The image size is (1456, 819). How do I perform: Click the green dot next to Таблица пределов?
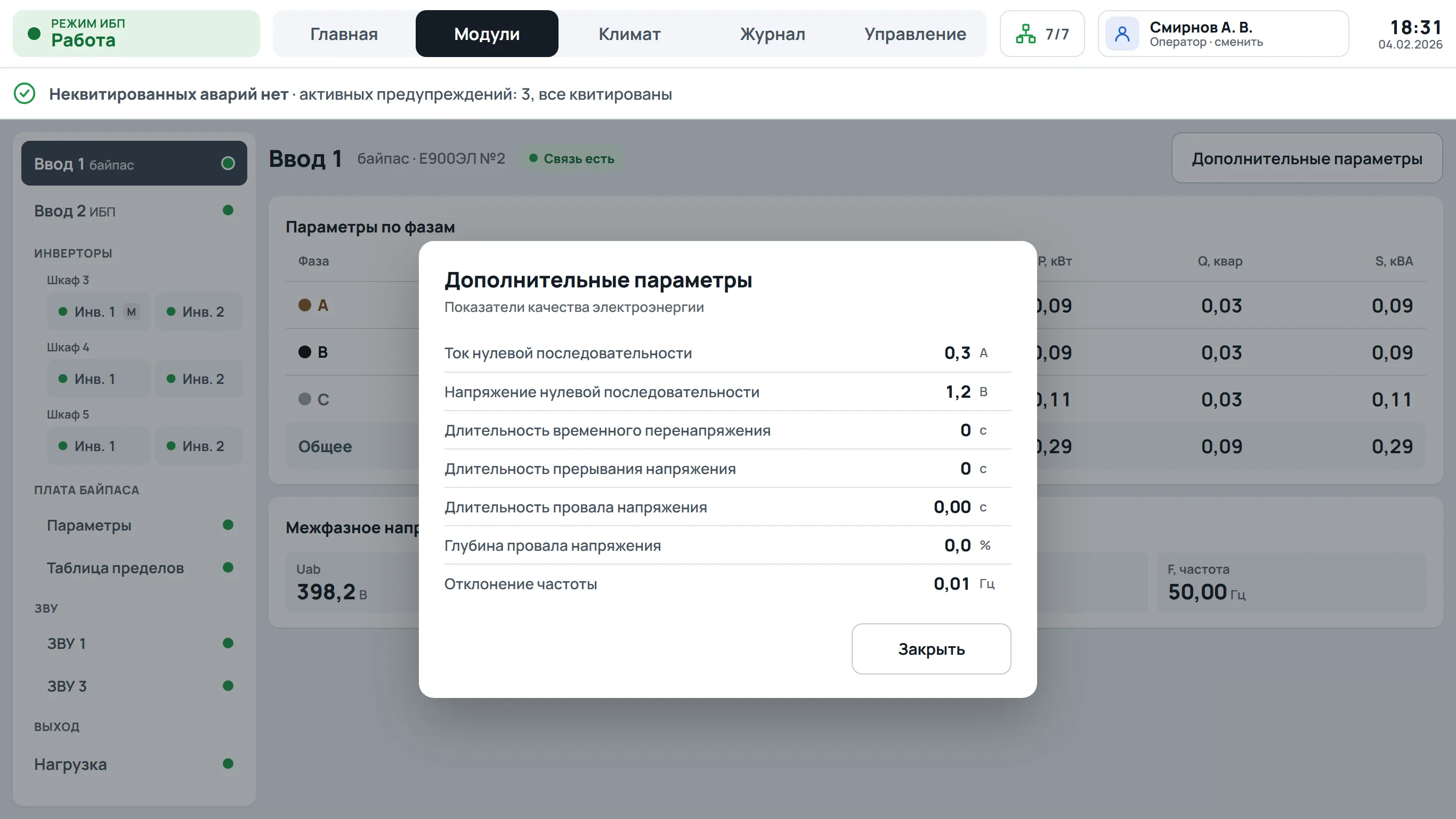click(x=228, y=567)
